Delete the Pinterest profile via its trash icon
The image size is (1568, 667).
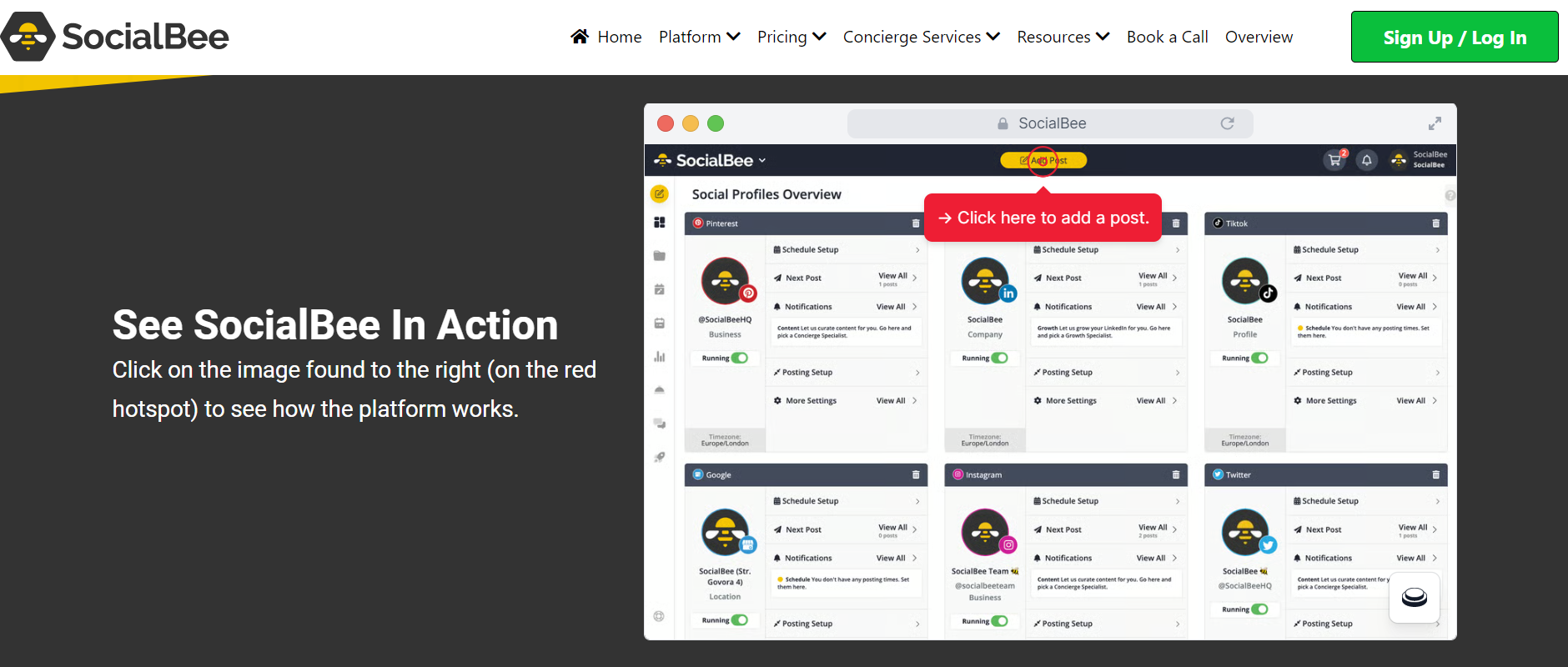coord(916,223)
